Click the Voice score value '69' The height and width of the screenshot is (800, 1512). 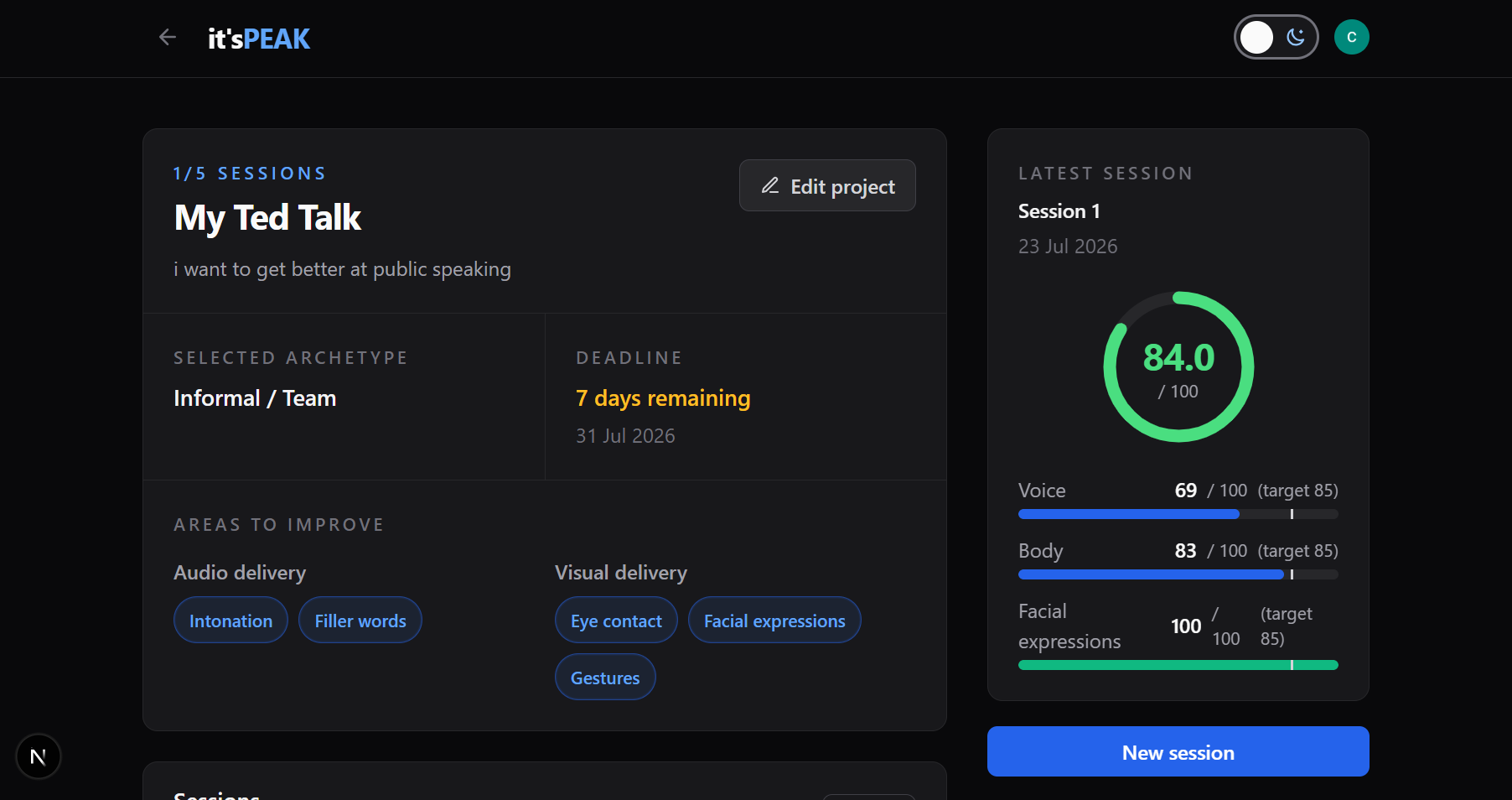pyautogui.click(x=1185, y=491)
